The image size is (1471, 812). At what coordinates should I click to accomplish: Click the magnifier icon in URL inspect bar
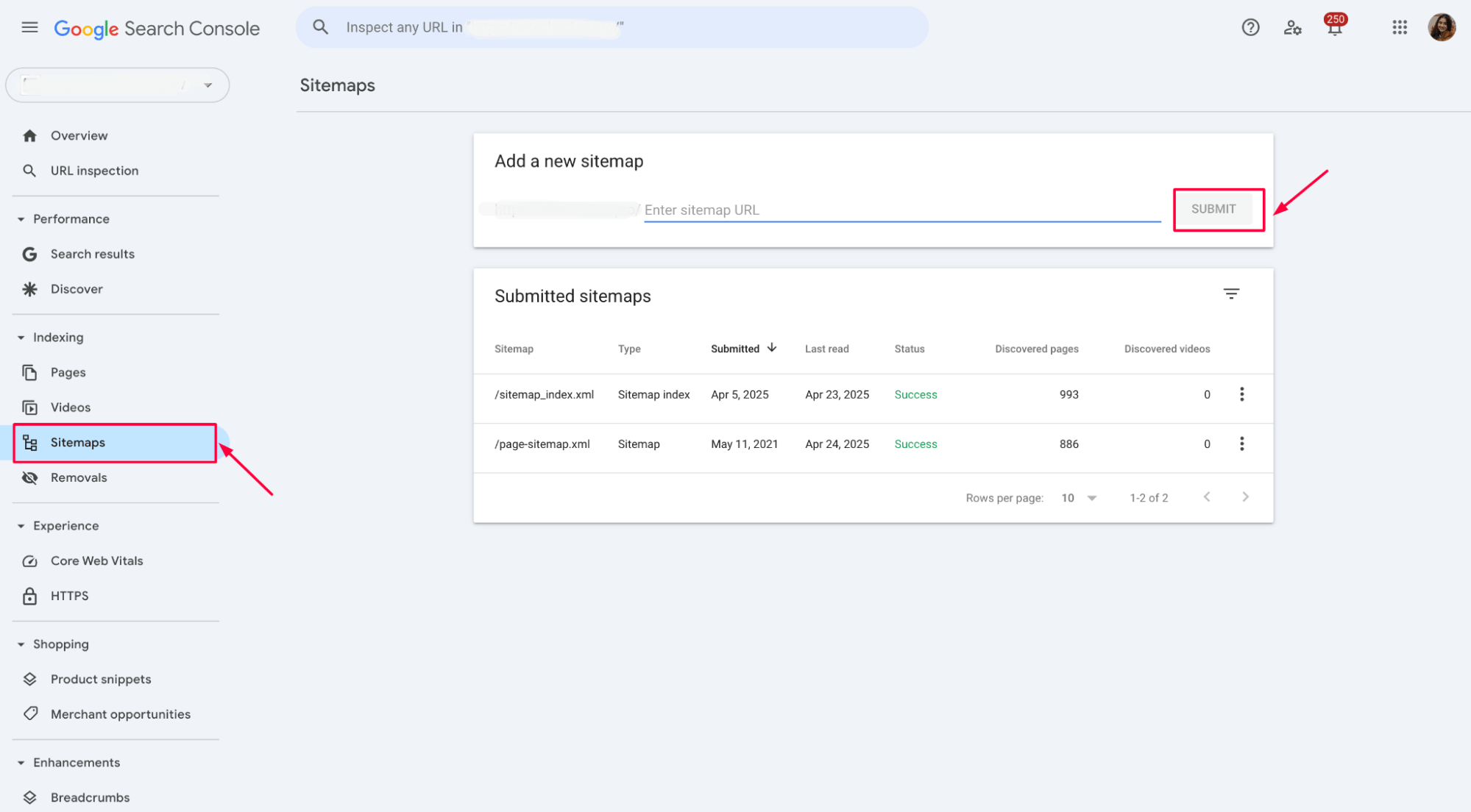coord(320,27)
